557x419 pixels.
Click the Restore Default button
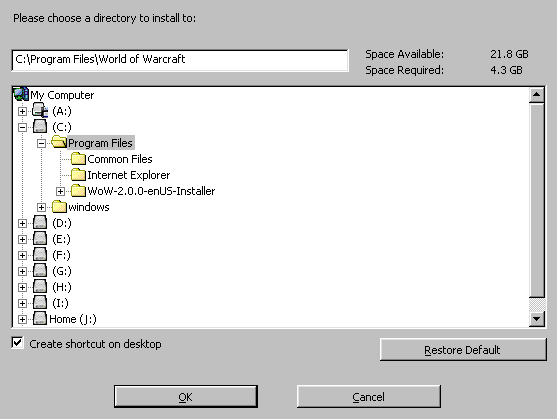tap(463, 350)
